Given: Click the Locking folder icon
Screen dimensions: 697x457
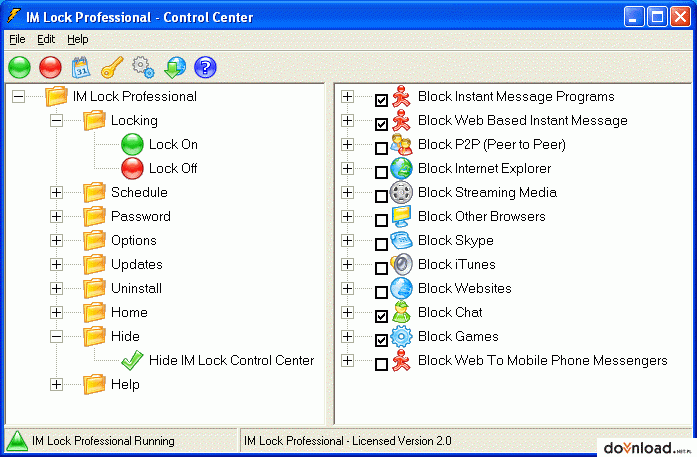Looking at the screenshot, I should coord(94,120).
